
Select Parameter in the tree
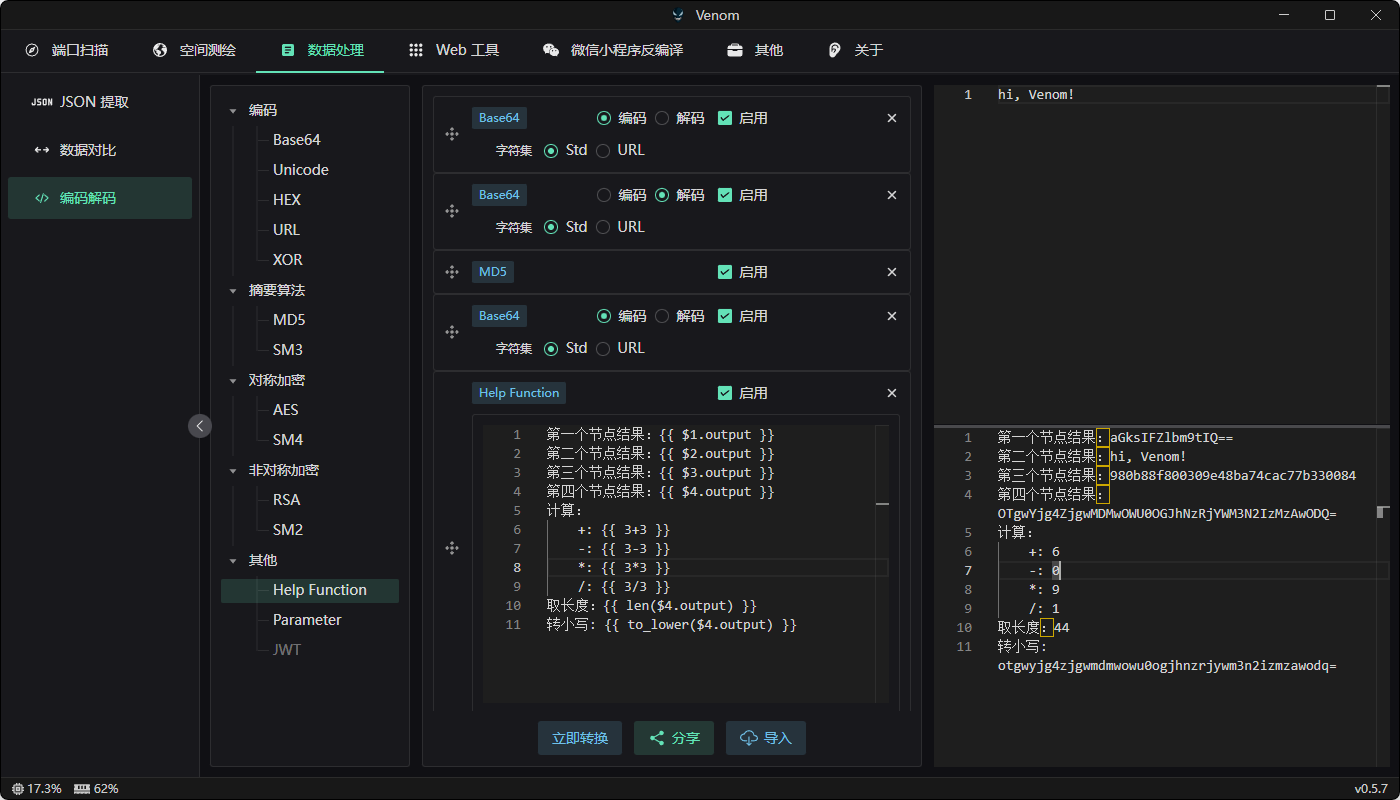pos(307,620)
